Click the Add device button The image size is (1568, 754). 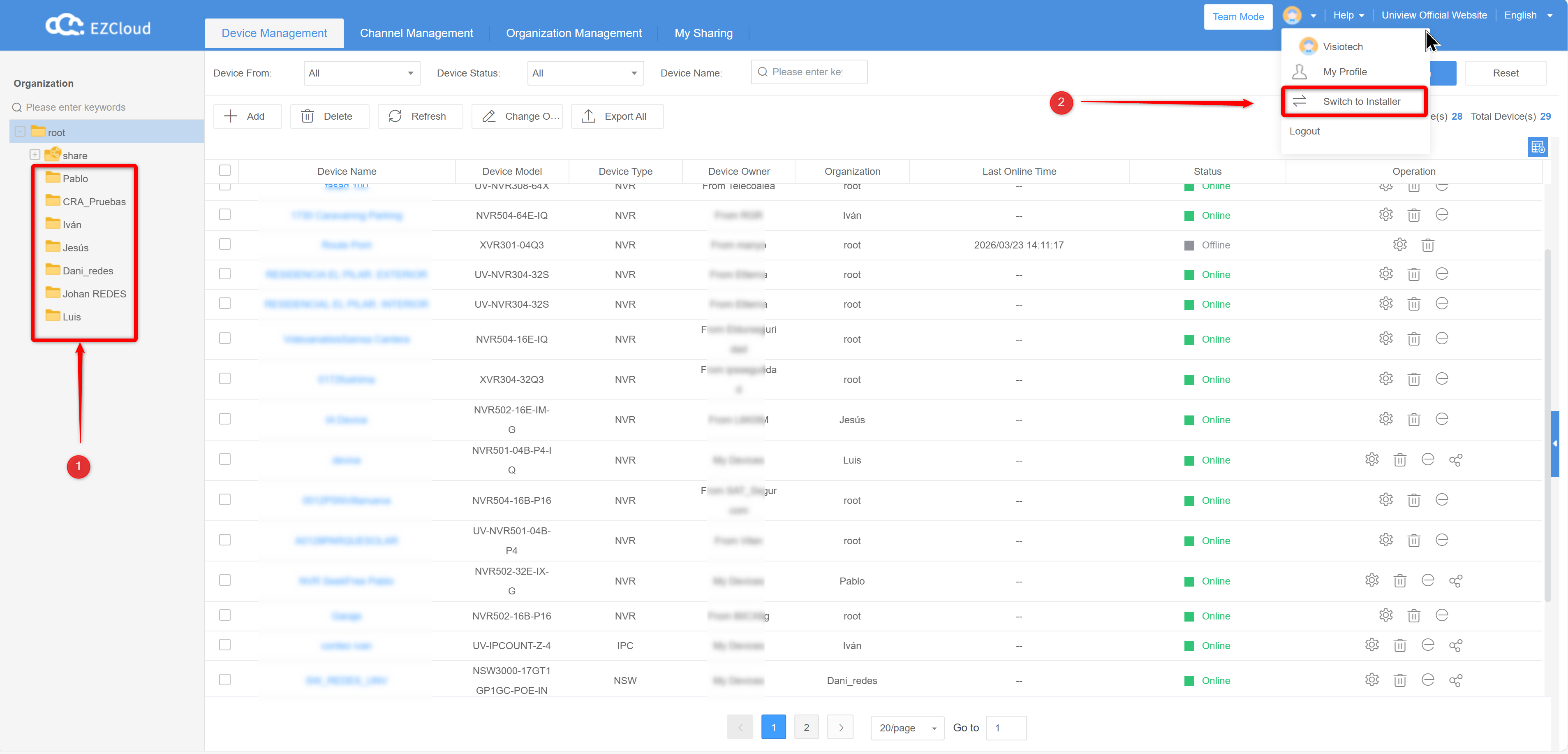(247, 116)
